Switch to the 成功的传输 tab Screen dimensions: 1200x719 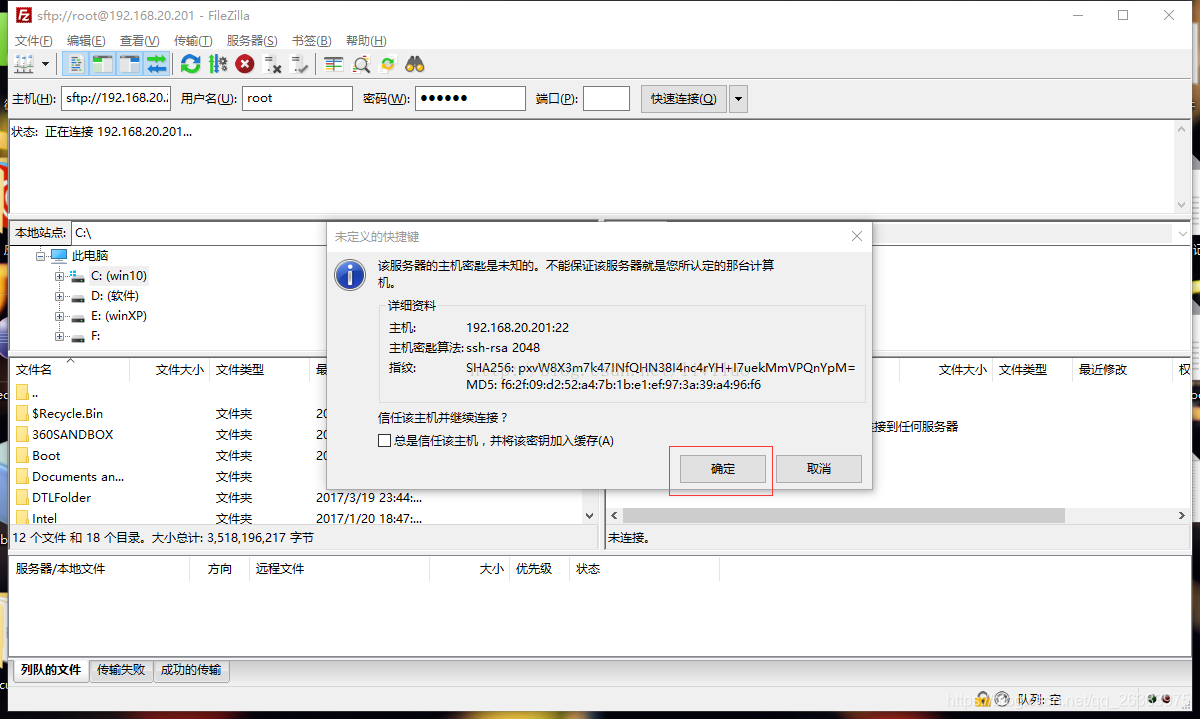(x=191, y=670)
